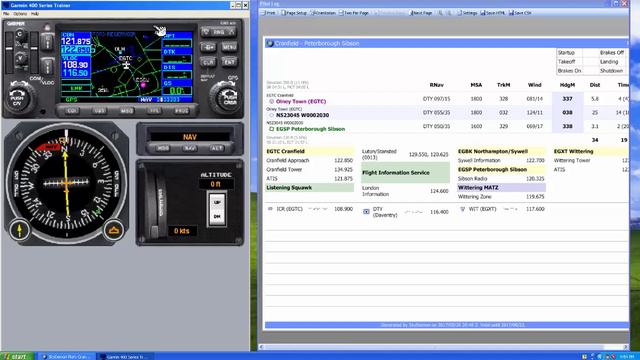640x360 pixels.
Task: Click the HSI course knob with yellow arrow
Action: point(19,230)
